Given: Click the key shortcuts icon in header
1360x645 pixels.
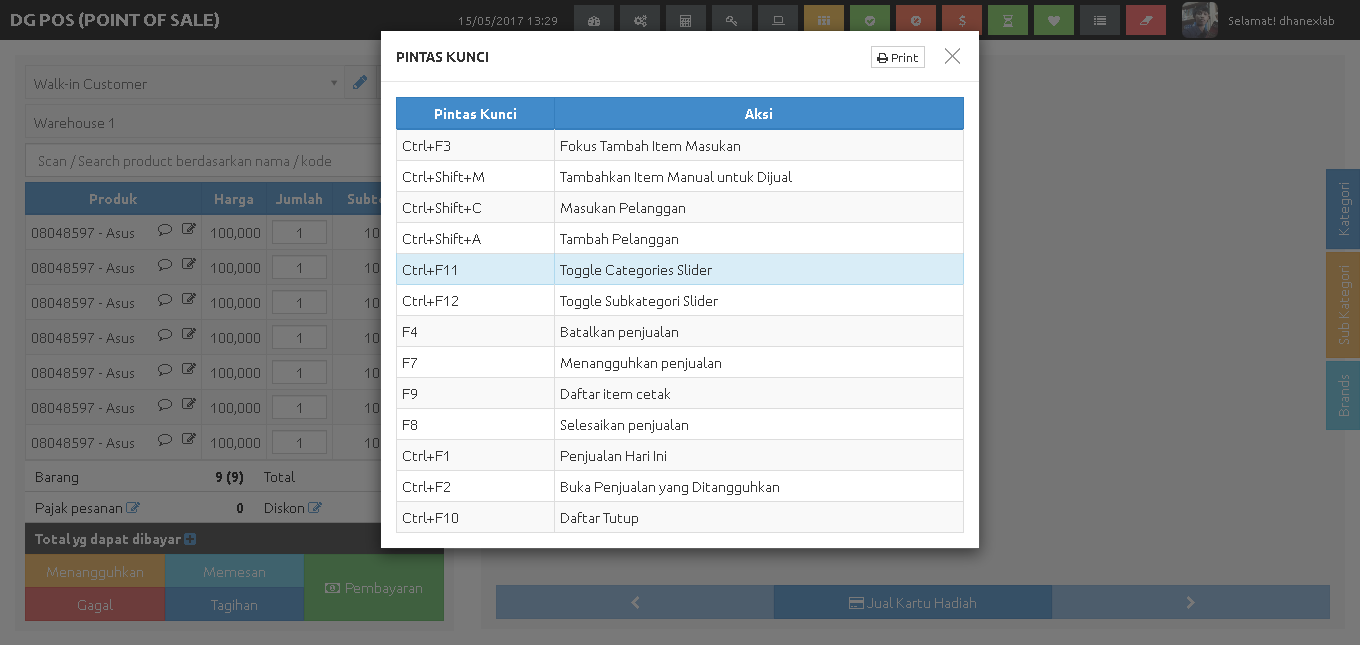Looking at the screenshot, I should pos(732,20).
